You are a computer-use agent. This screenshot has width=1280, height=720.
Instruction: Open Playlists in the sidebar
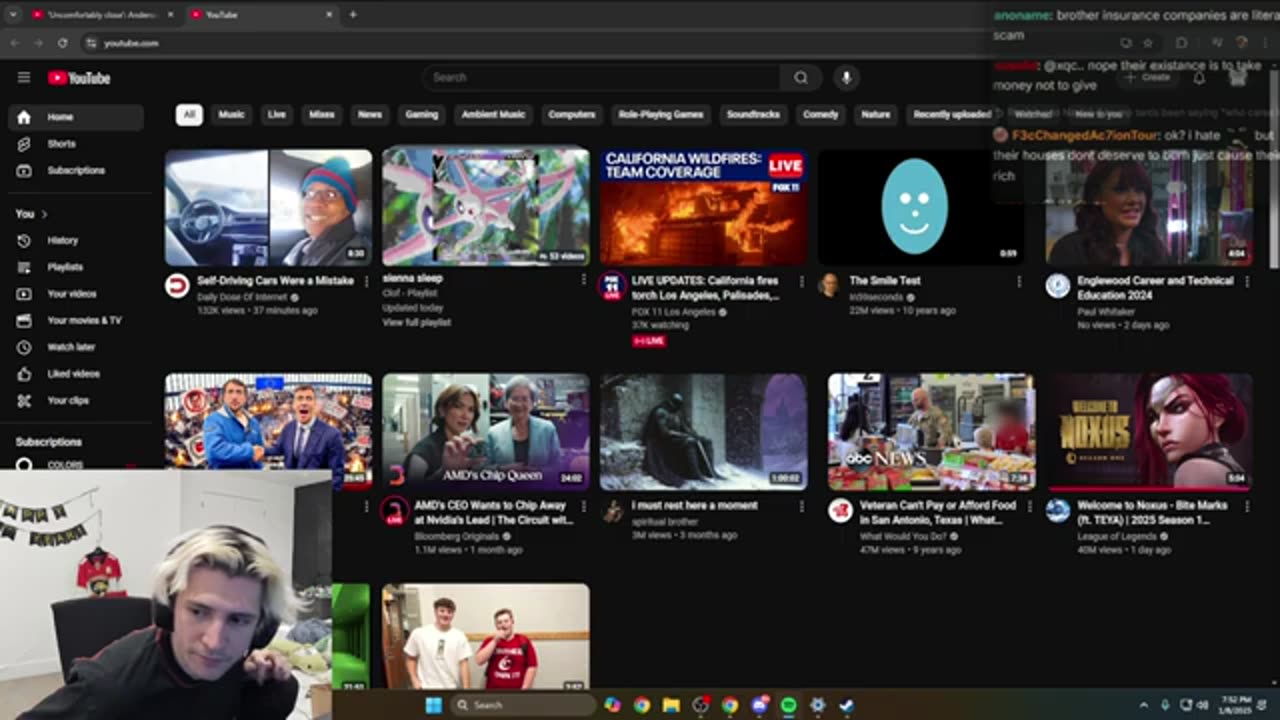click(76, 267)
